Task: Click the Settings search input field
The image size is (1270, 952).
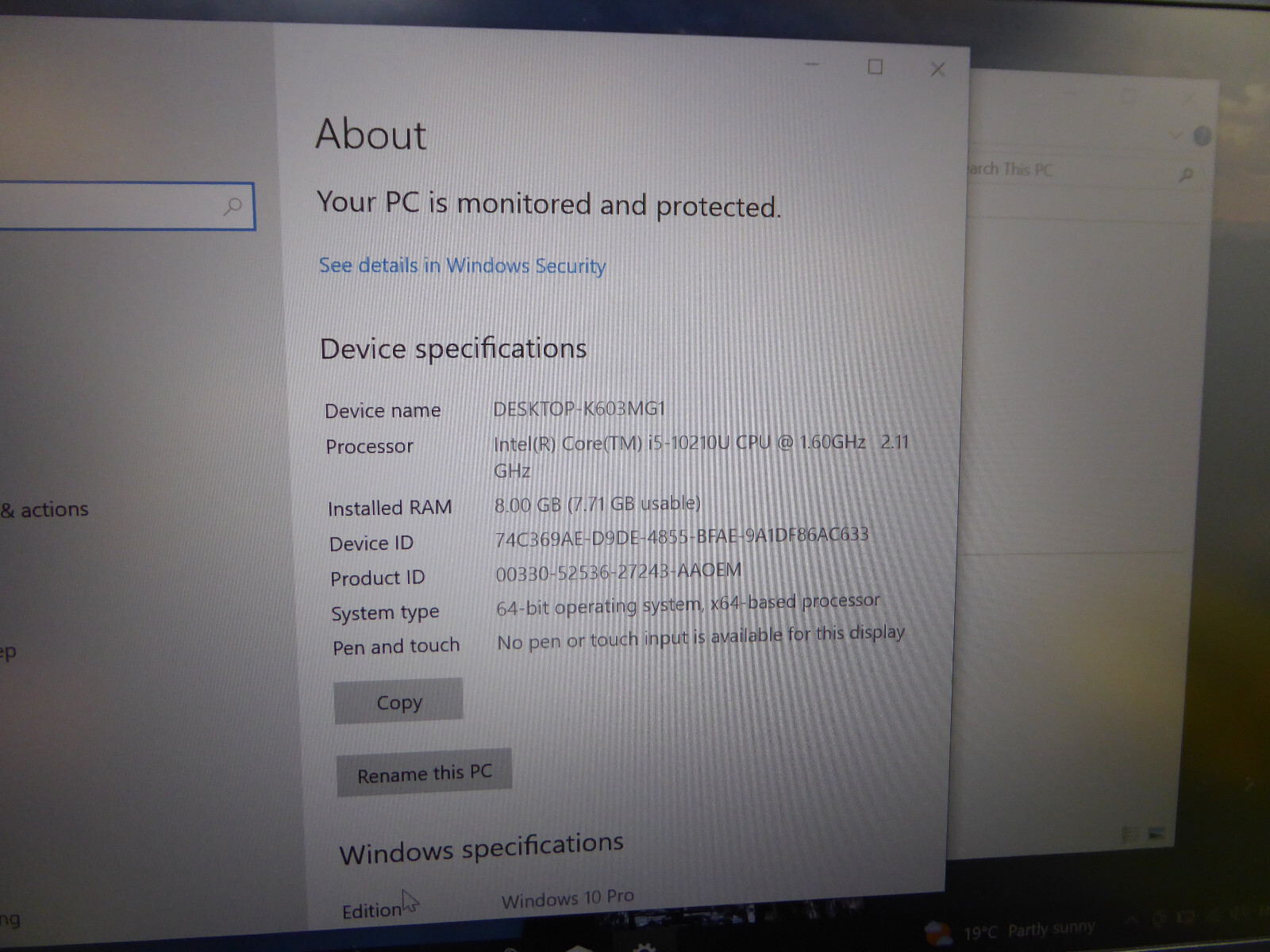Action: [x=127, y=206]
